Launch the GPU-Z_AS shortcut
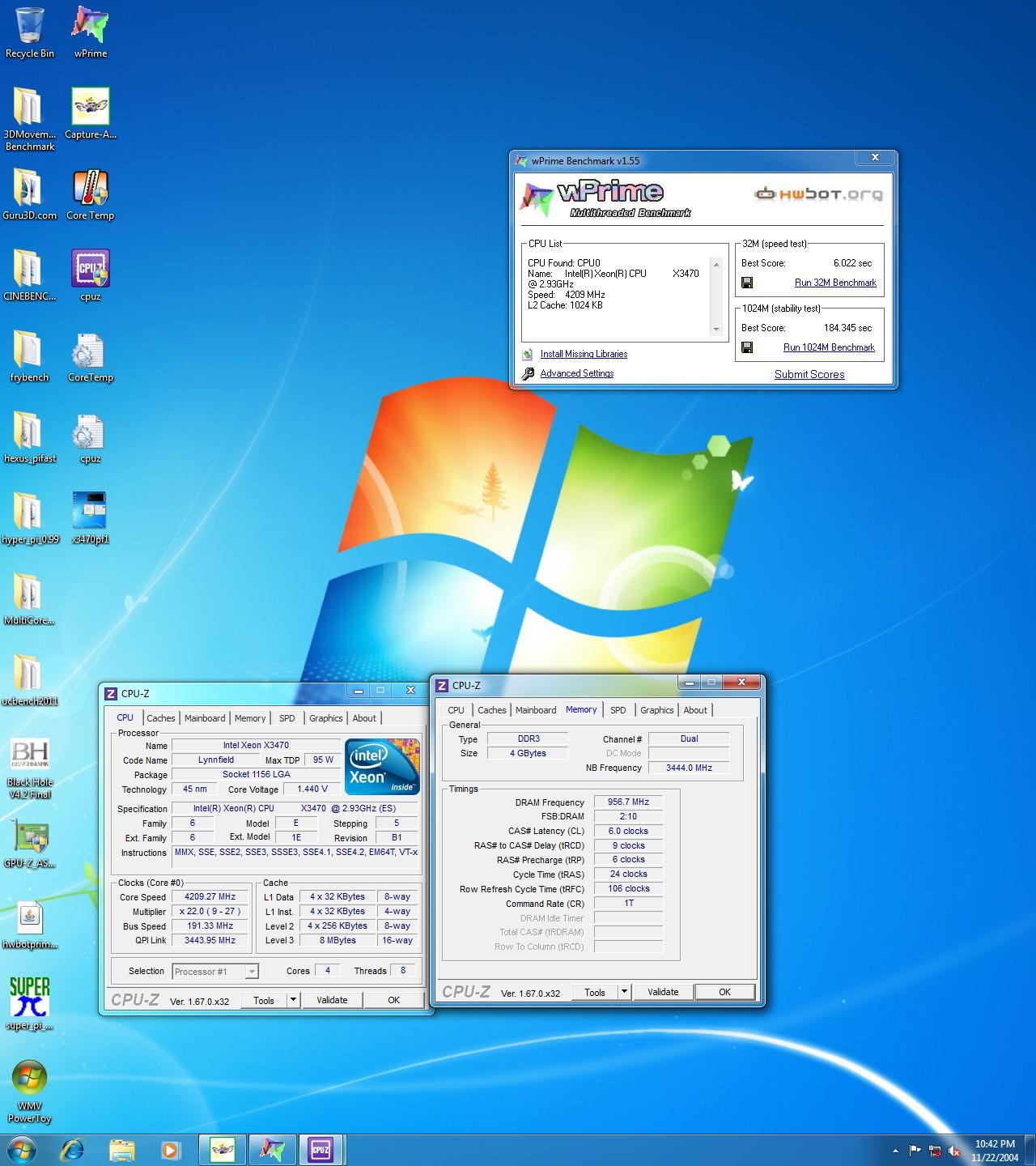 tap(29, 844)
